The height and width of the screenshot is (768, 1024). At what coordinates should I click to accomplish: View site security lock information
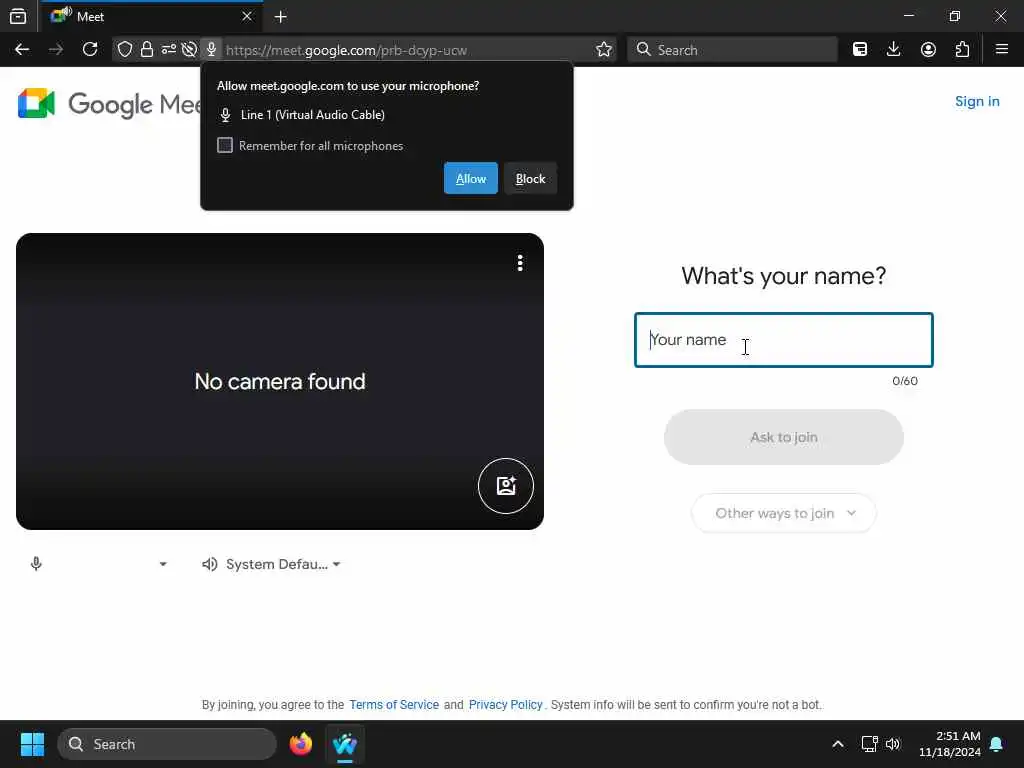pyautogui.click(x=147, y=50)
